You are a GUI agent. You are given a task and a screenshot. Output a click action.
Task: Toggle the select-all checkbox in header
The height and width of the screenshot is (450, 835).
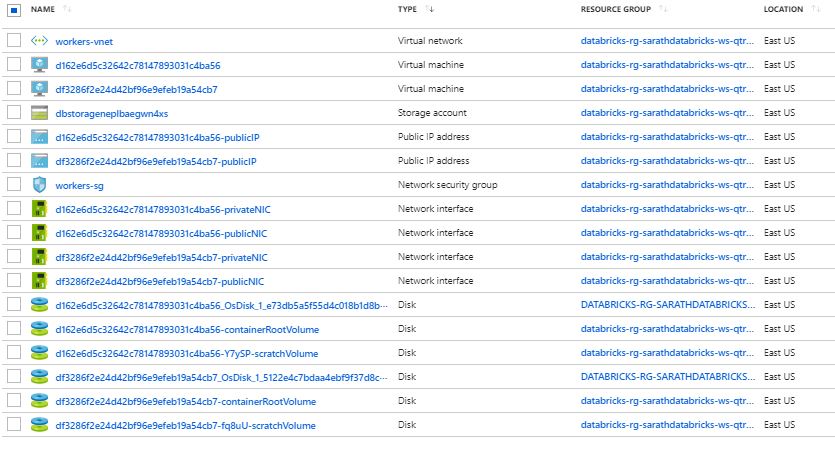(14, 10)
